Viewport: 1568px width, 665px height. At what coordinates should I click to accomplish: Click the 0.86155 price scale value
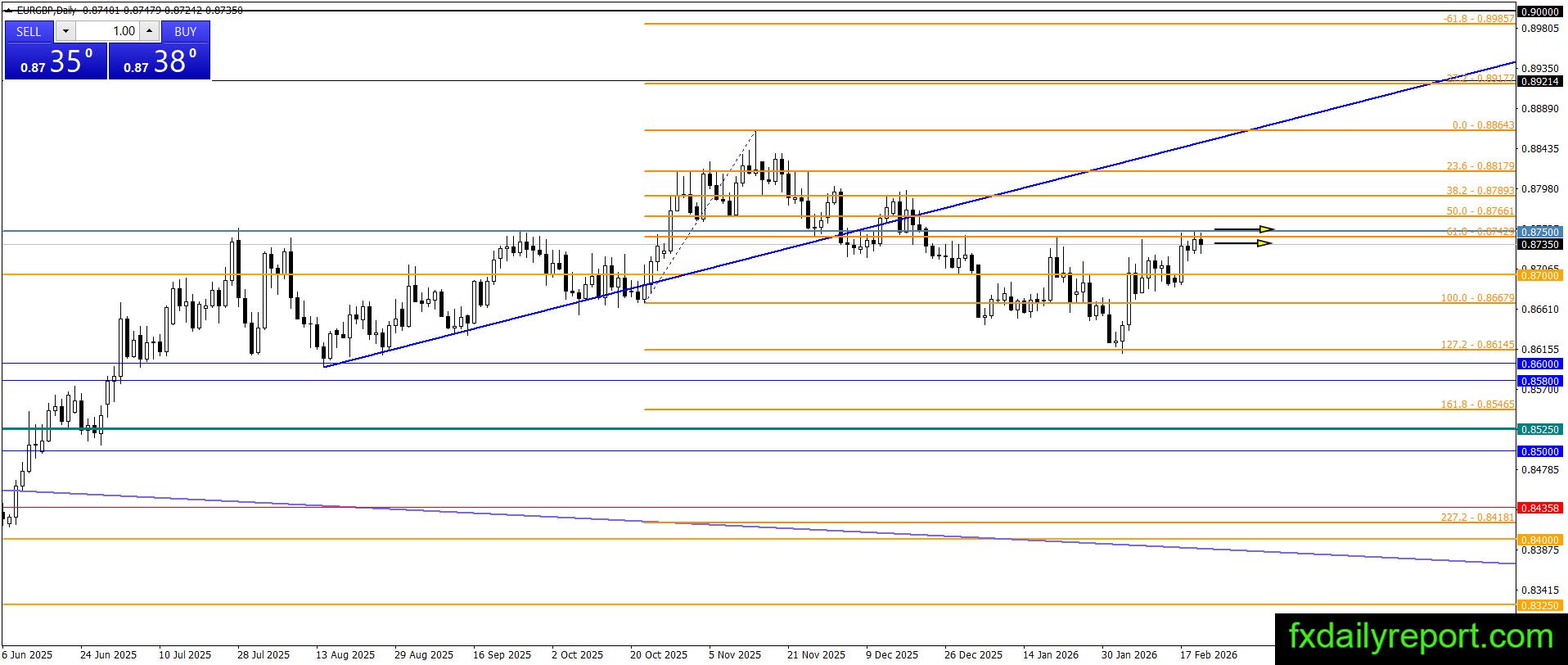pyautogui.click(x=1539, y=350)
